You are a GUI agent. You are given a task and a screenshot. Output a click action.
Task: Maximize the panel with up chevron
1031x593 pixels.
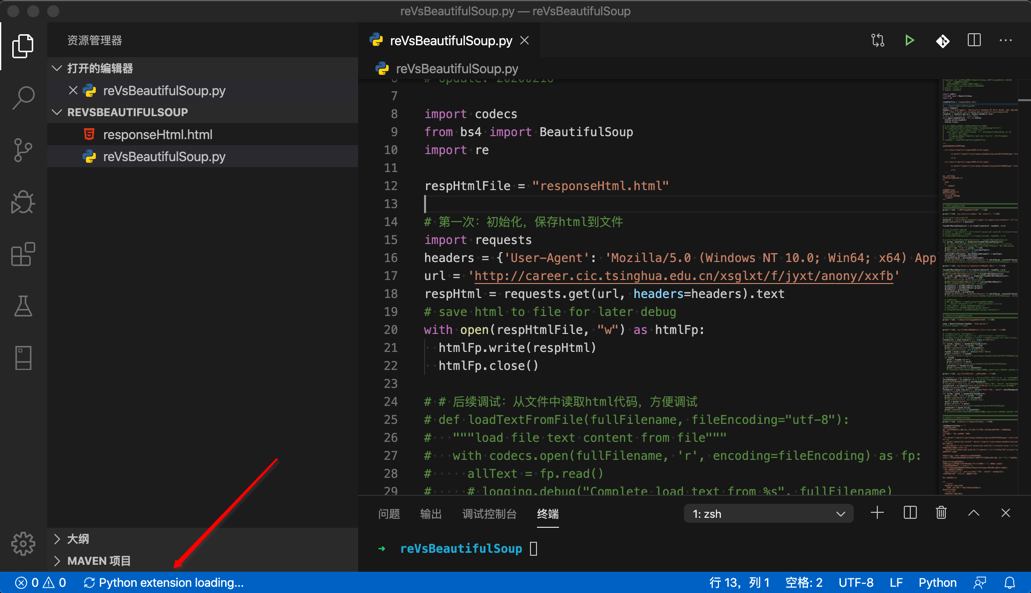point(974,513)
